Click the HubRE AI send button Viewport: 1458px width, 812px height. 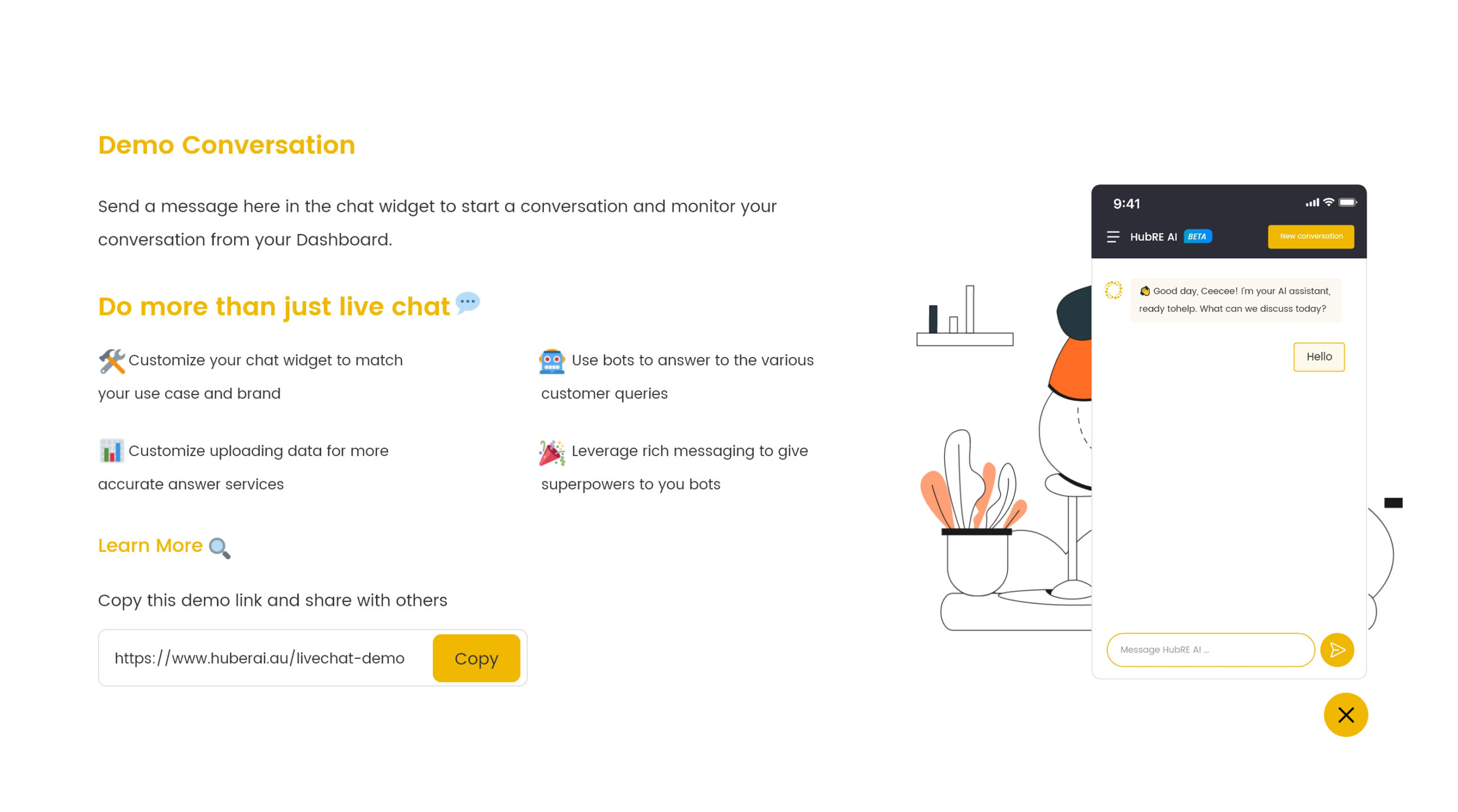(1339, 649)
